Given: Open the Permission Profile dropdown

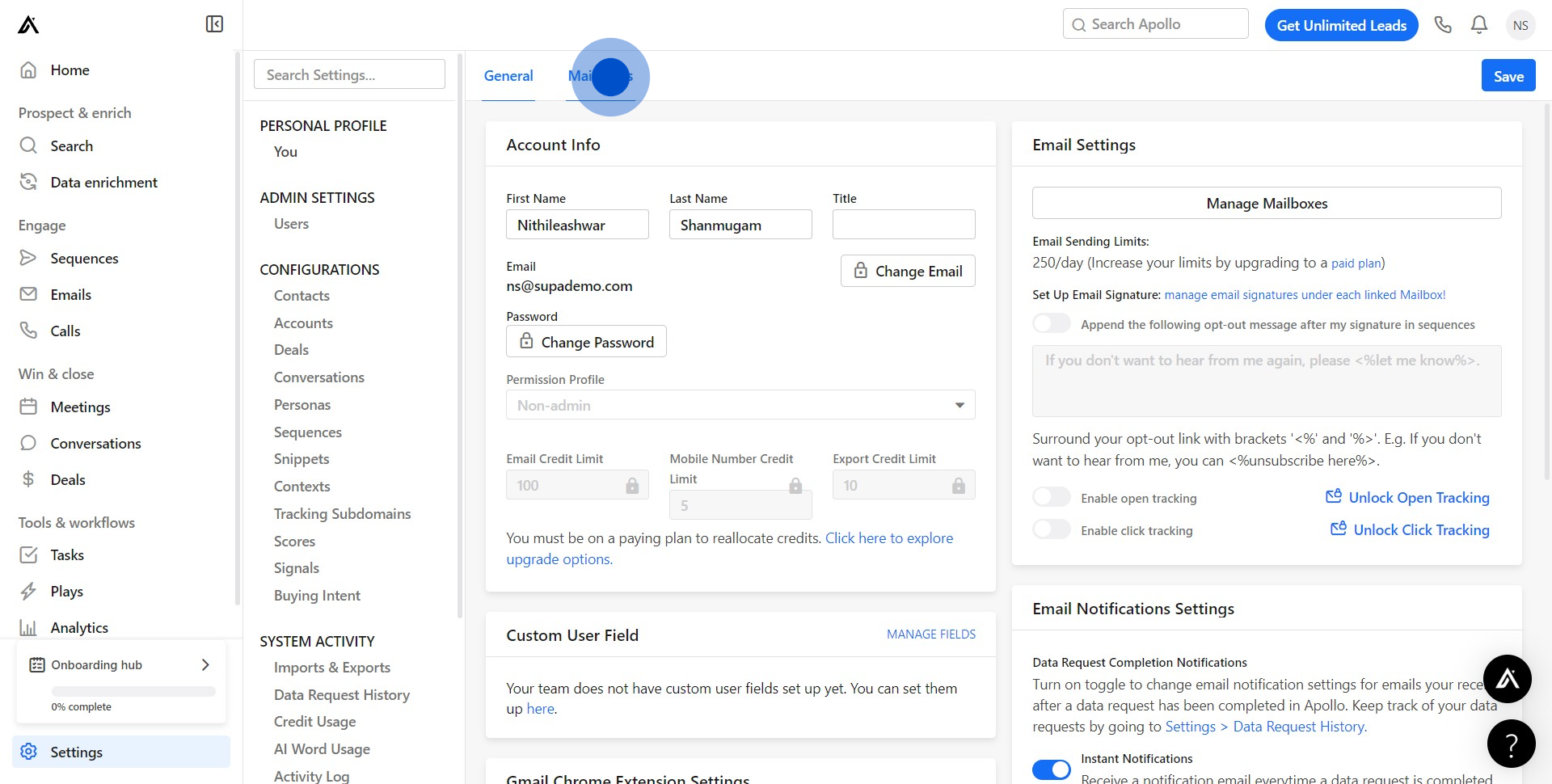Looking at the screenshot, I should [740, 405].
